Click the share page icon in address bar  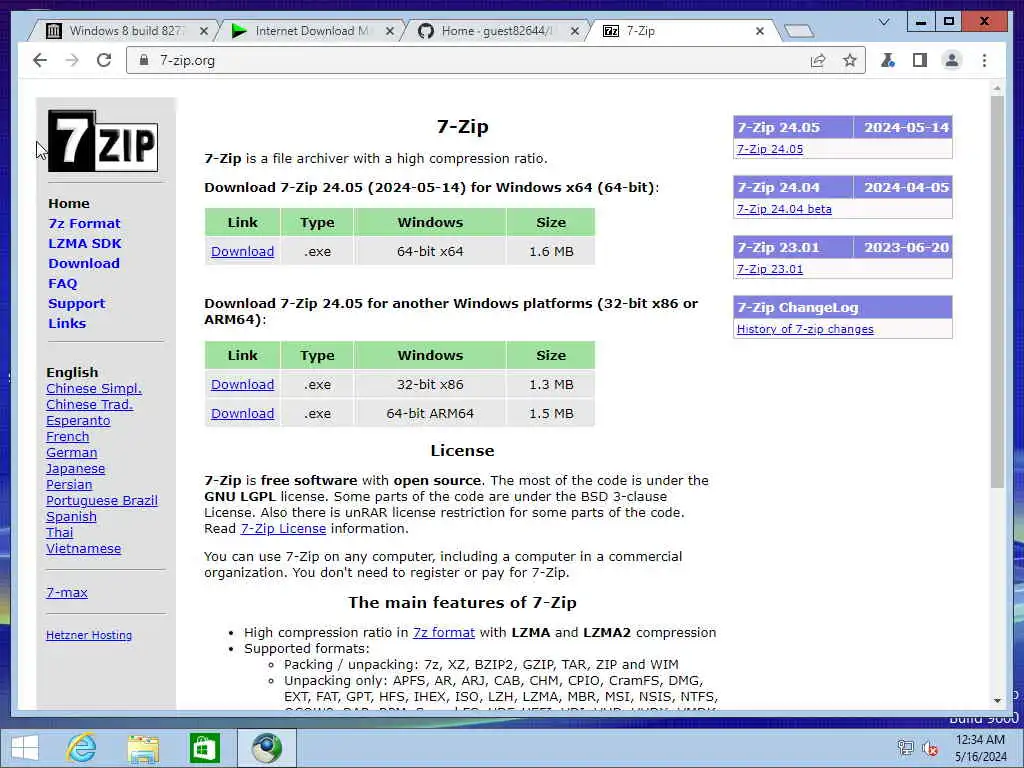(818, 60)
